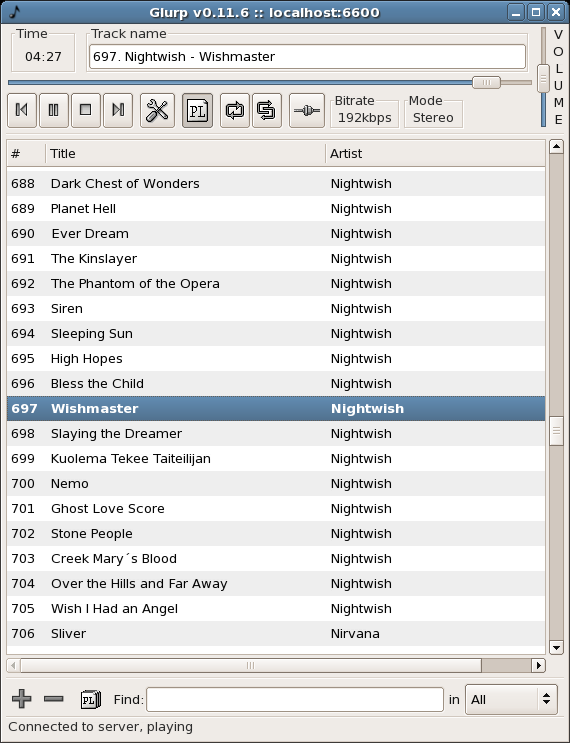Click the track seek slider handle
The width and height of the screenshot is (570, 743).
tap(486, 82)
